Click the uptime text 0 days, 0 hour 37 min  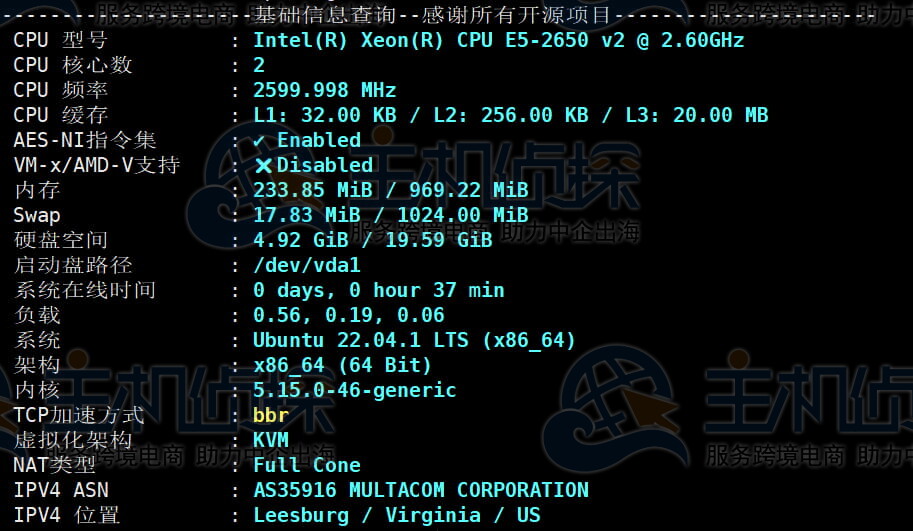pos(378,291)
